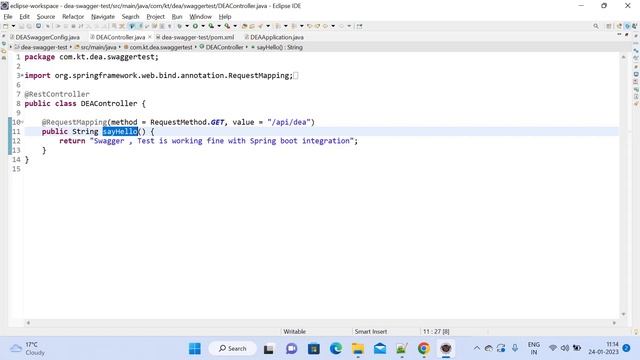
Task: Click the Open Perspective icon
Action: coord(609,26)
